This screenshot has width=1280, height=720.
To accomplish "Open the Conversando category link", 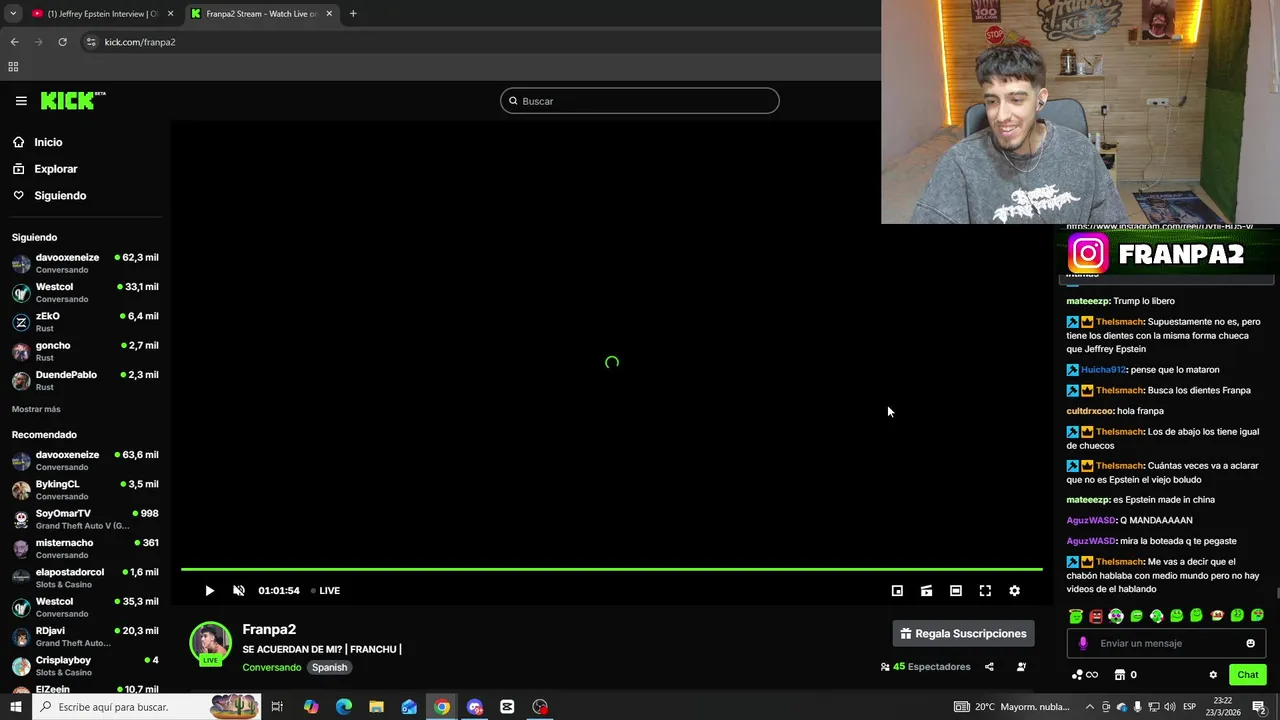I will [271, 667].
